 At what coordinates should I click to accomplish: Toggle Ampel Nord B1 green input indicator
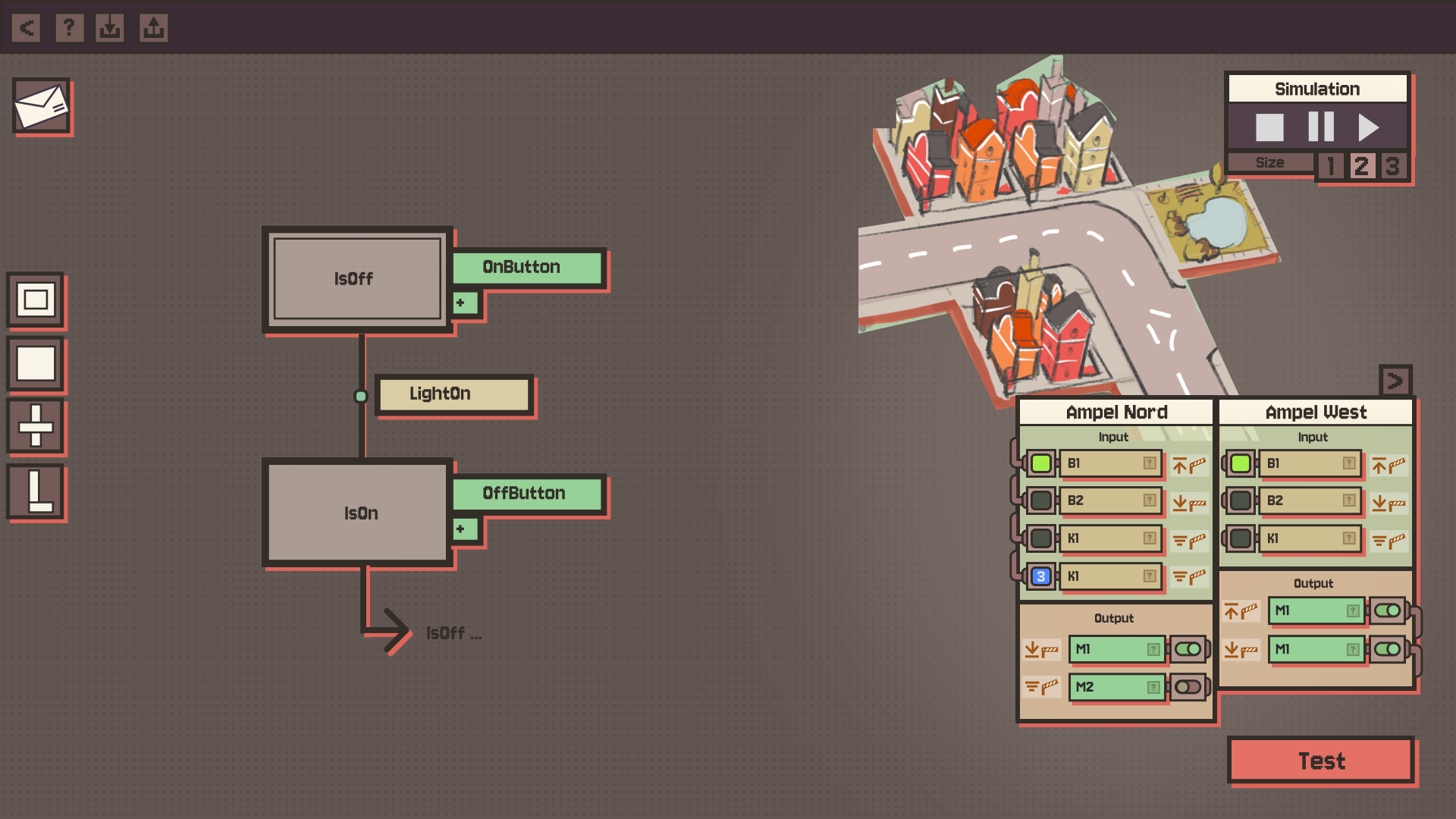[x=1040, y=463]
